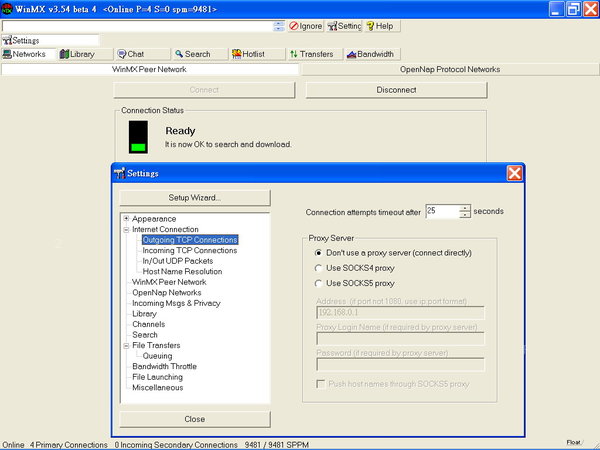
Task: Click the icon beside Settings label under toolbar
Action: pos(7,40)
